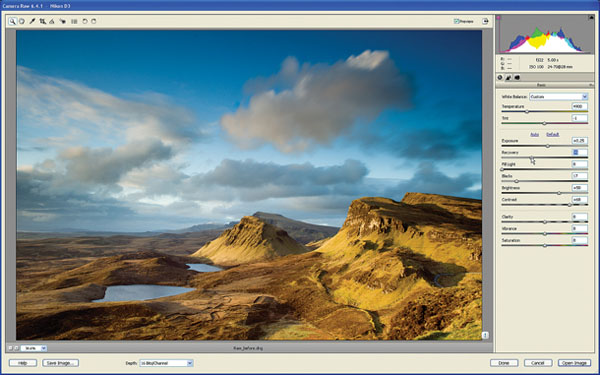Click the Temperature slider handle

pyautogui.click(x=527, y=112)
